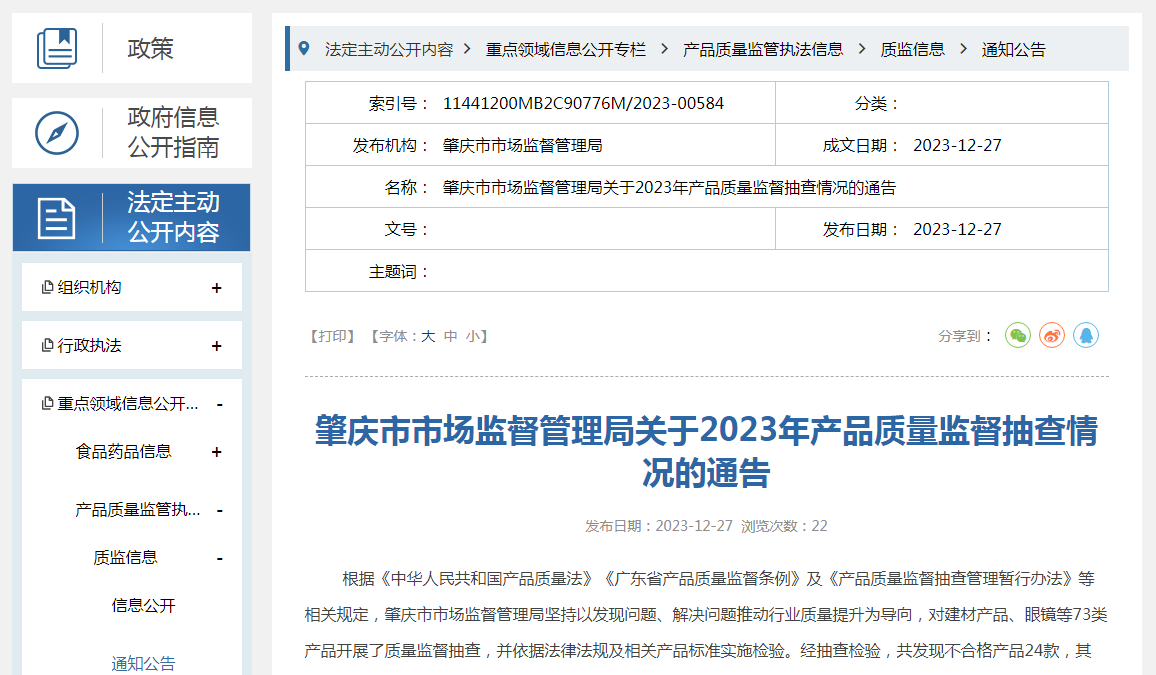Open the 政策 document icon

pos(58,49)
